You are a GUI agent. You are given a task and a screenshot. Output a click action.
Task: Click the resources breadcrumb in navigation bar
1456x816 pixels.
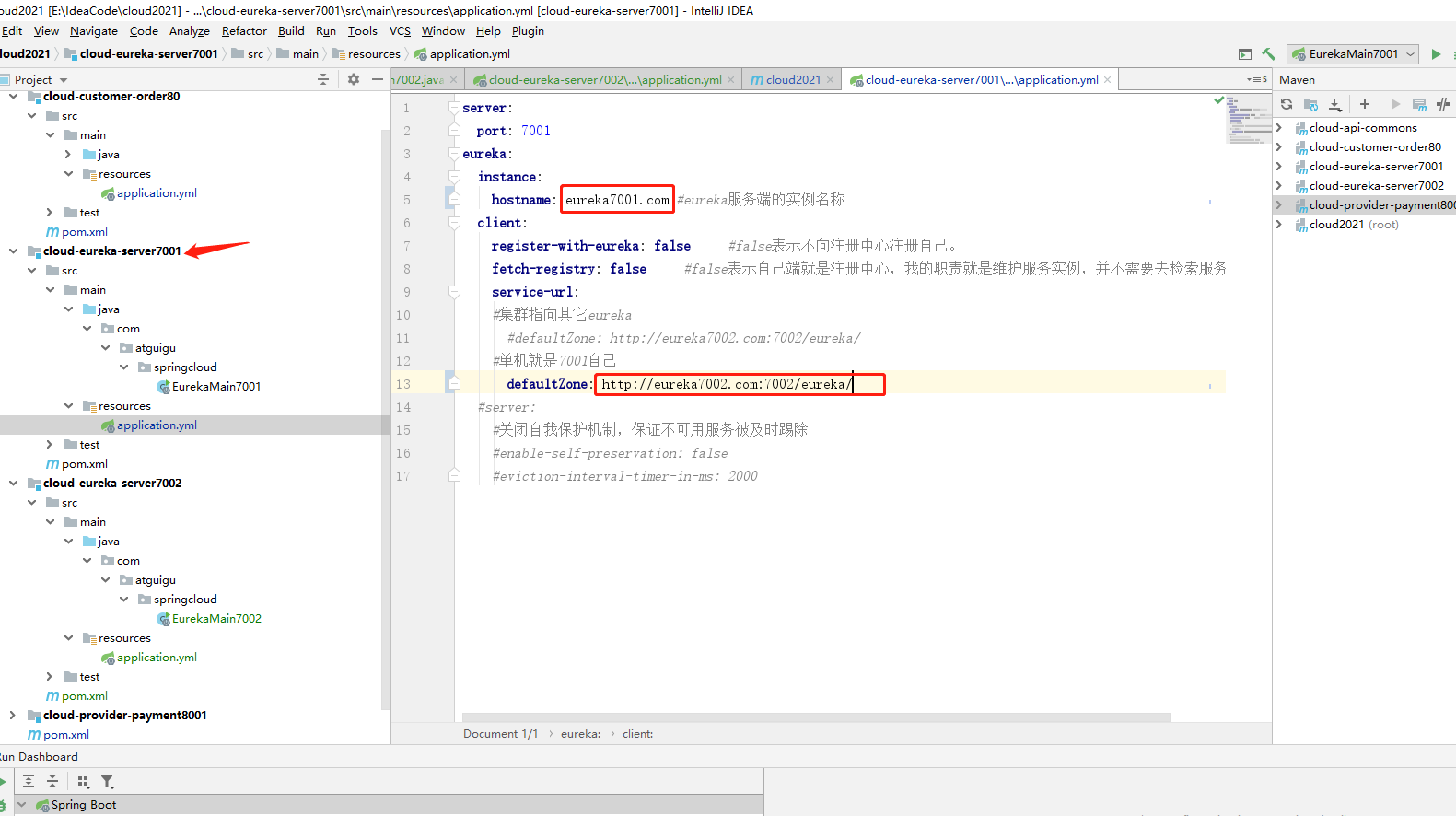click(x=367, y=54)
